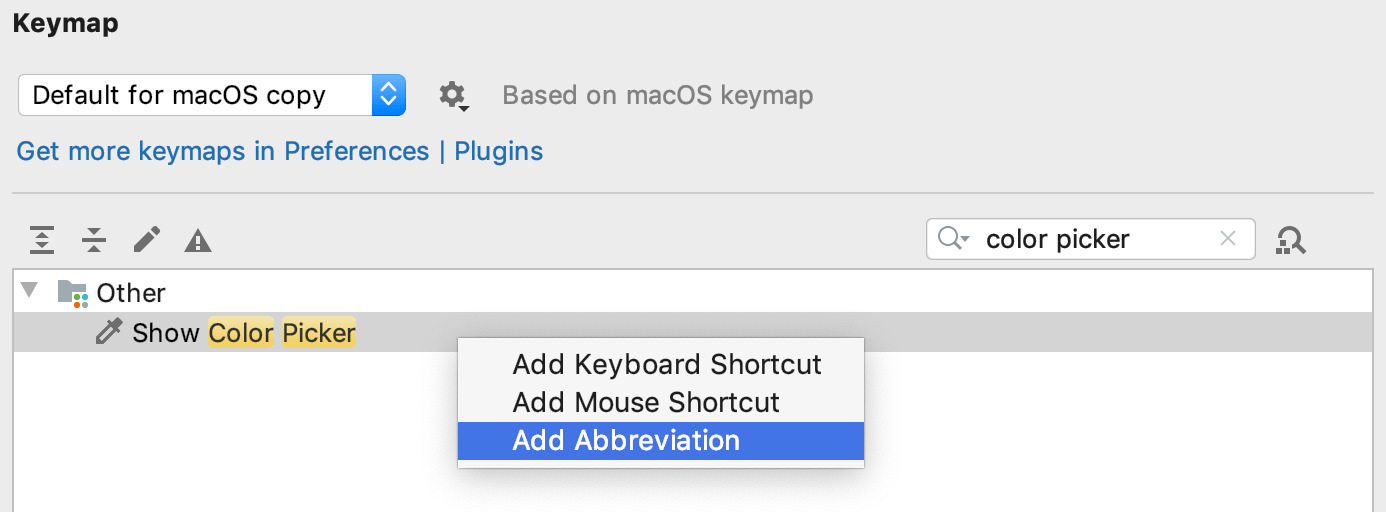
Task: Open search history via magnifier icon
Action: [953, 239]
